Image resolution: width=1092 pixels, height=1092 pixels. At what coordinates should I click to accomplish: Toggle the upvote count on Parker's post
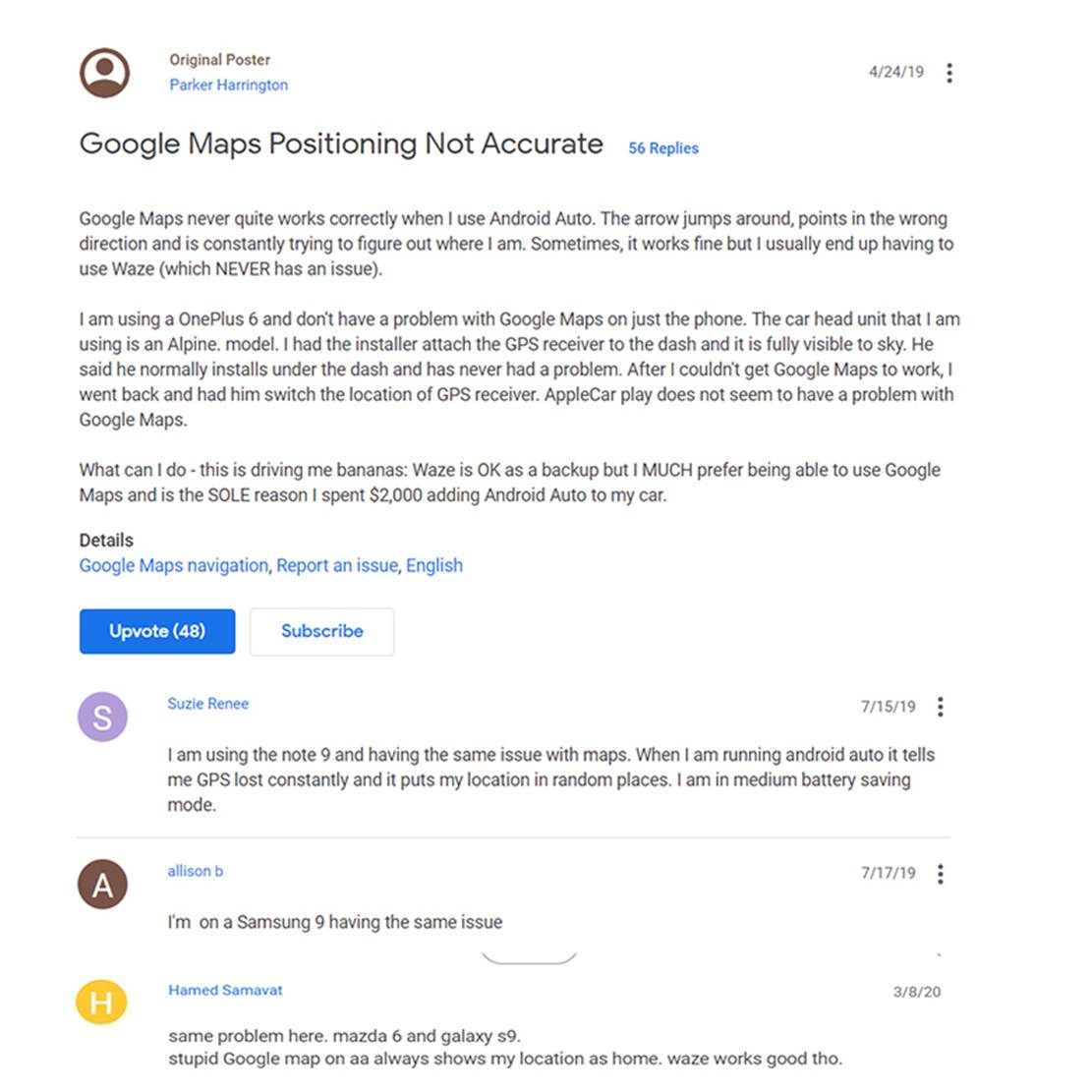156,631
